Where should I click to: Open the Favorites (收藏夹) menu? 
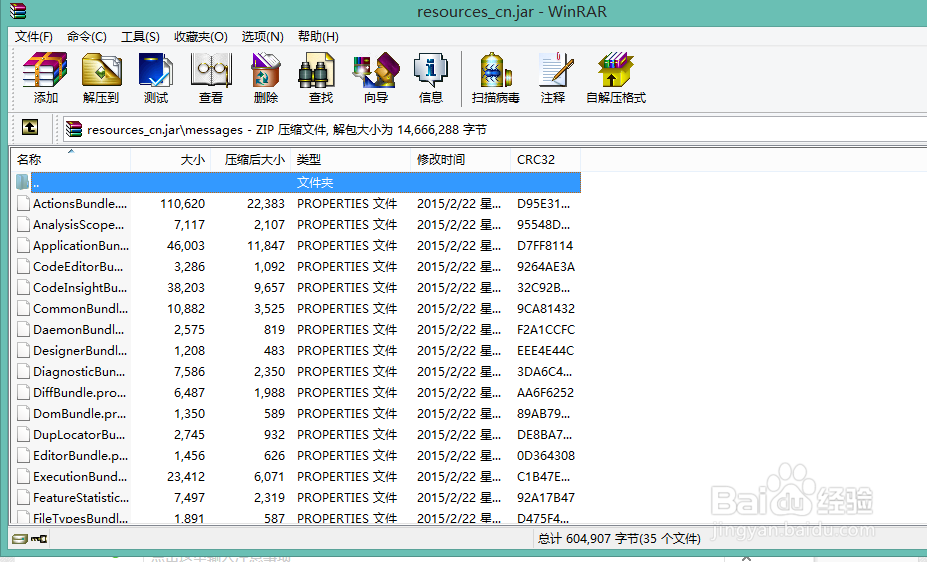(200, 37)
